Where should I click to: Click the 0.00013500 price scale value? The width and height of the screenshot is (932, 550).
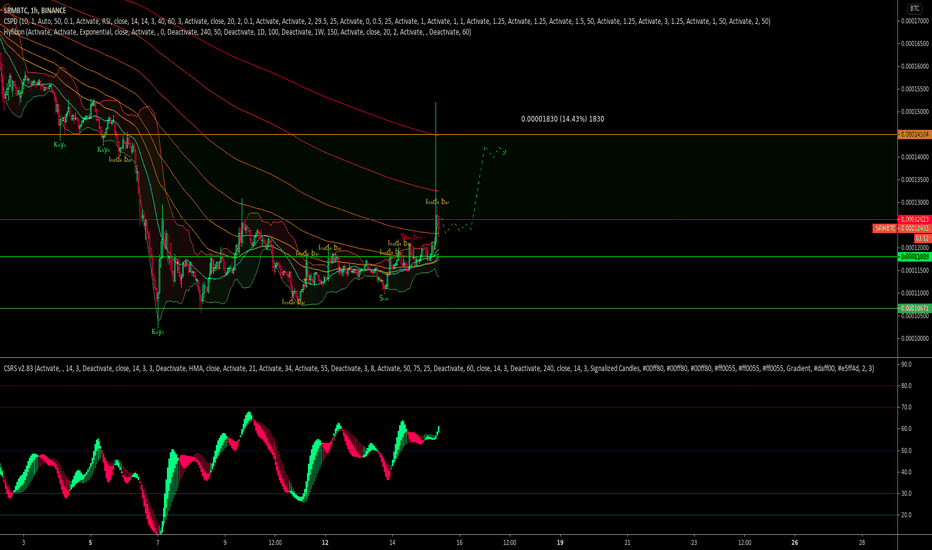[x=915, y=180]
